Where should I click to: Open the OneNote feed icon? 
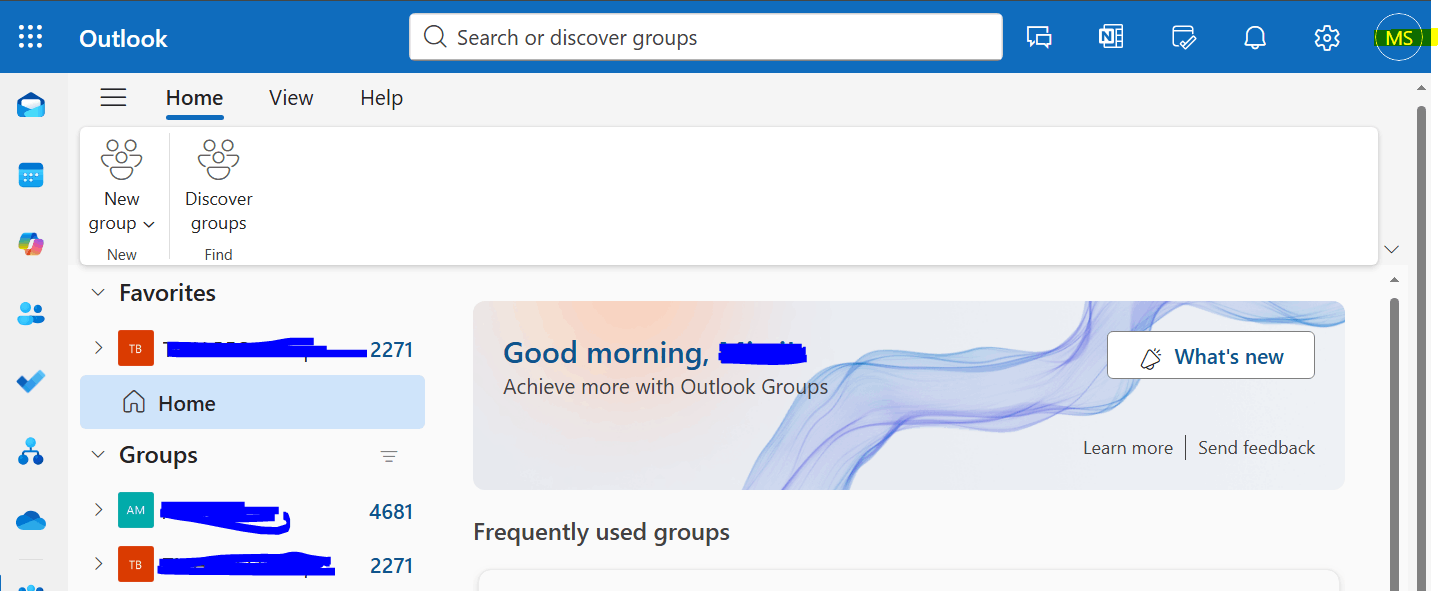tap(1111, 38)
